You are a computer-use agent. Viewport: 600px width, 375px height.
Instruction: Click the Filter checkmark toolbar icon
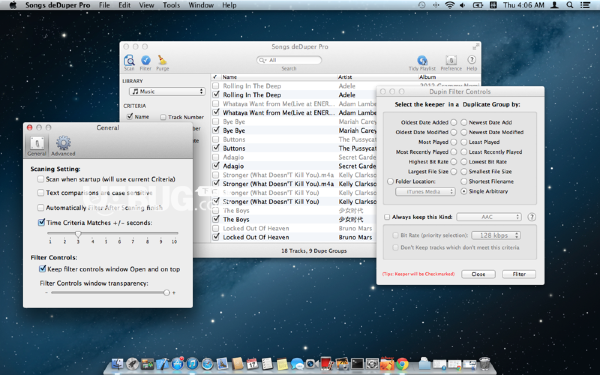click(146, 60)
